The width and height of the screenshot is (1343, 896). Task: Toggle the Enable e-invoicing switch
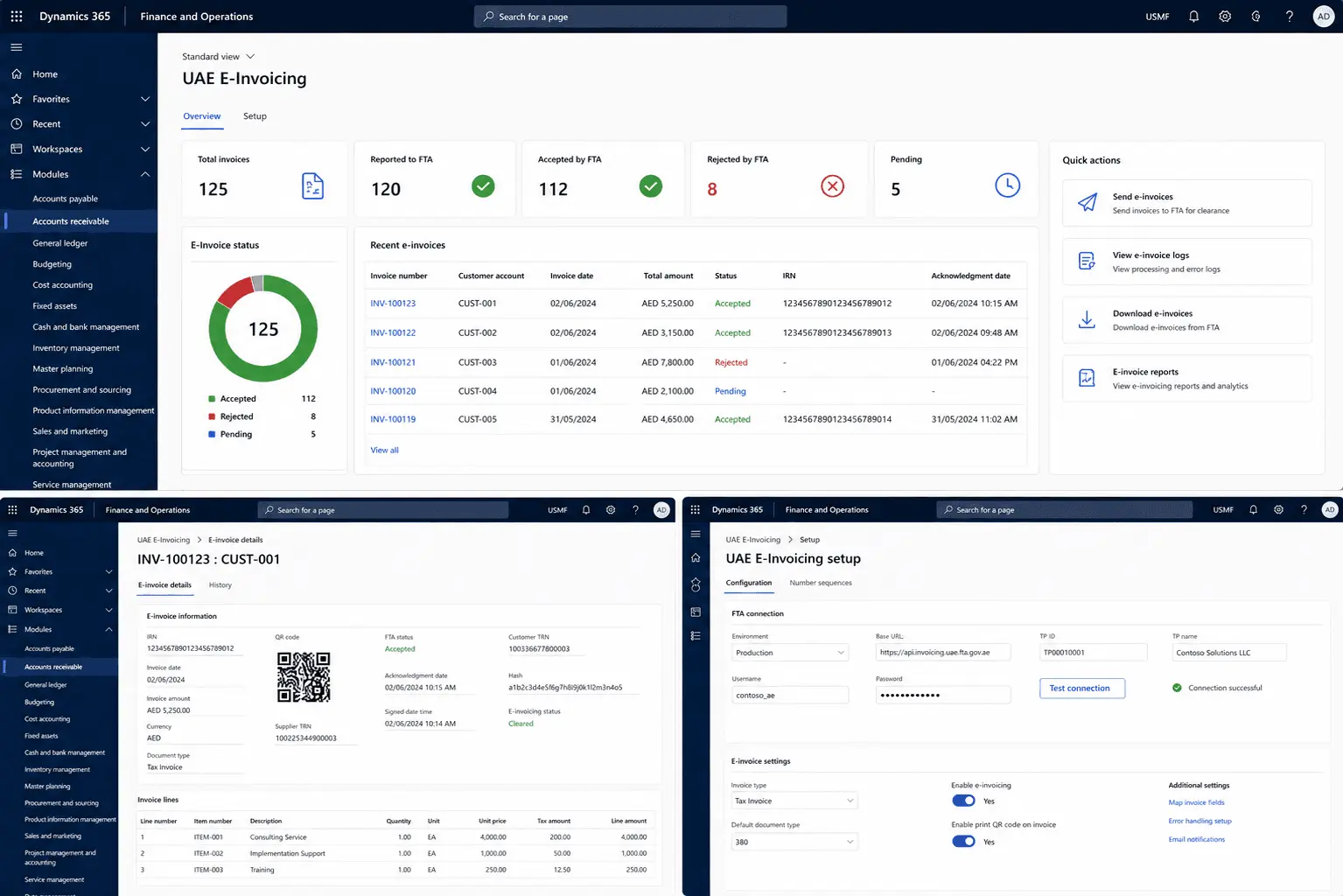tap(963, 801)
